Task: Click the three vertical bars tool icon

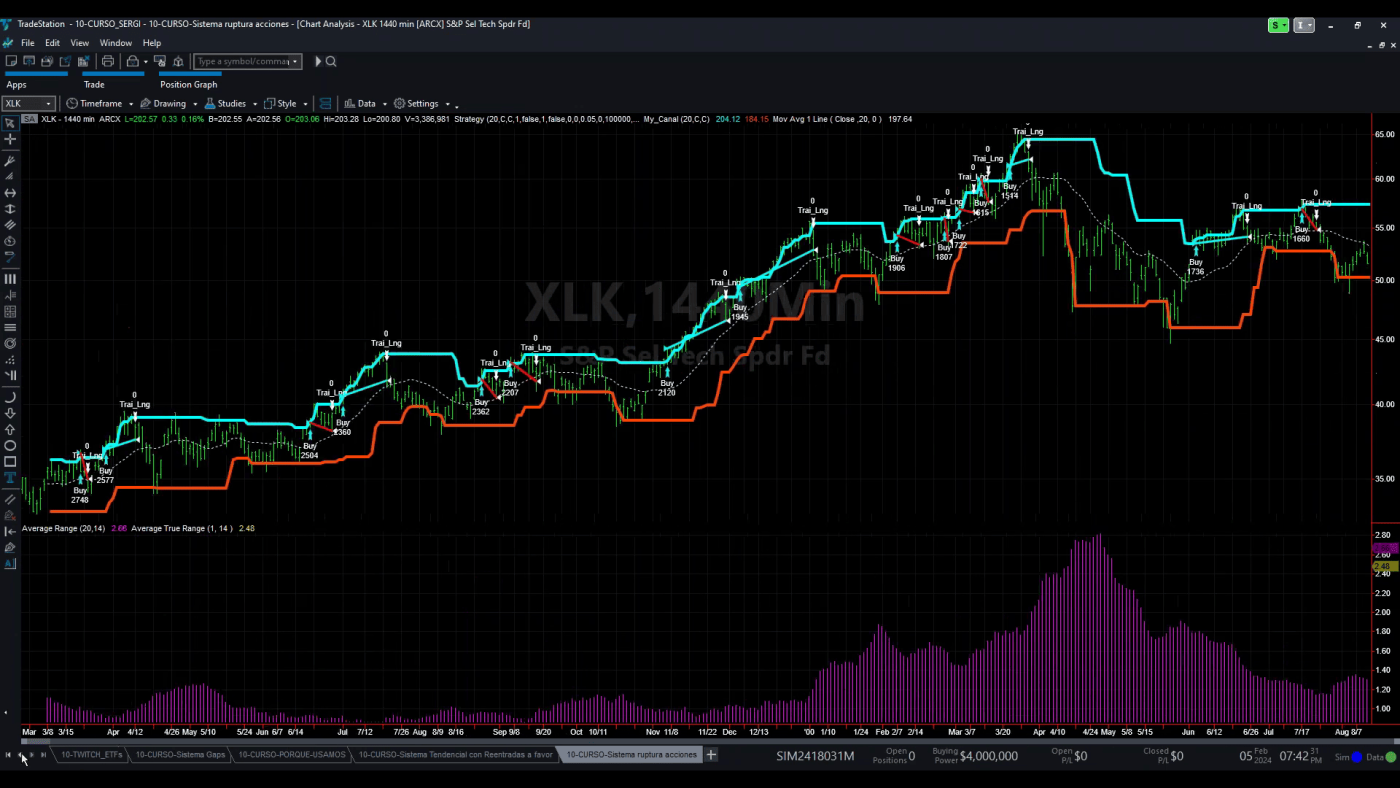Action: [x=10, y=279]
